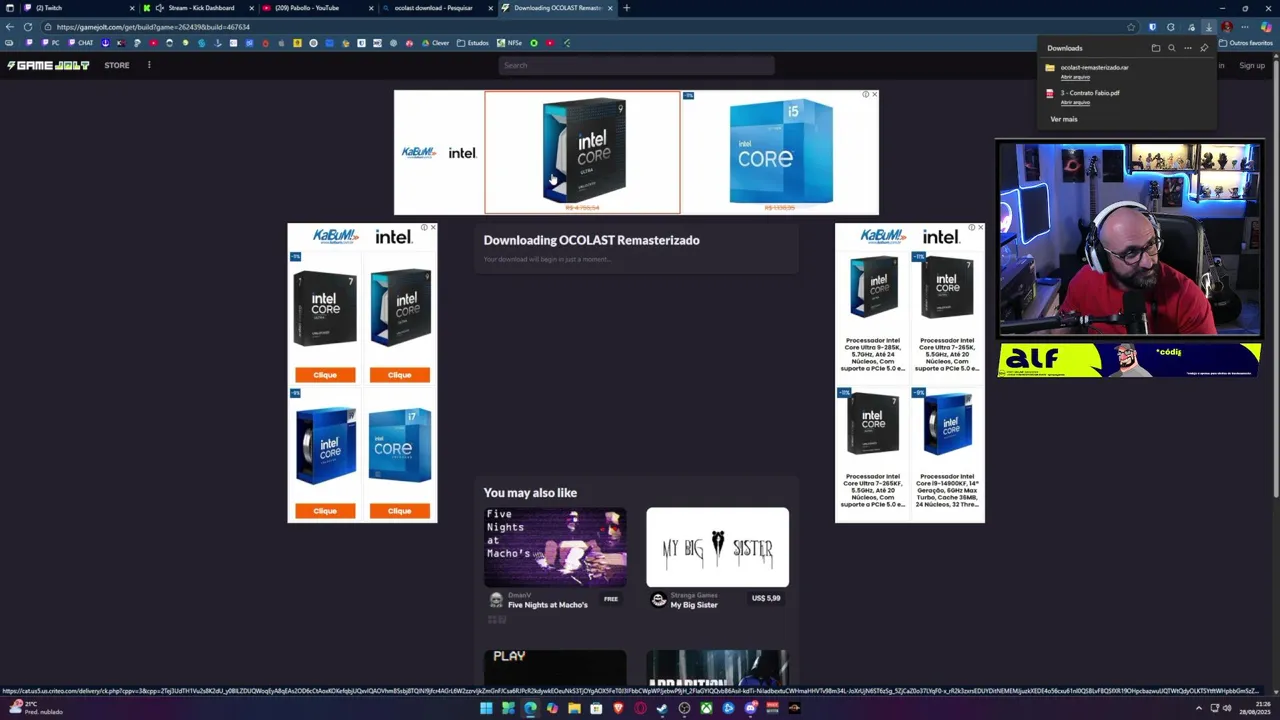Screen dimensions: 1280x720
Task: Show hidden system tray icons
Action: coord(1199,708)
